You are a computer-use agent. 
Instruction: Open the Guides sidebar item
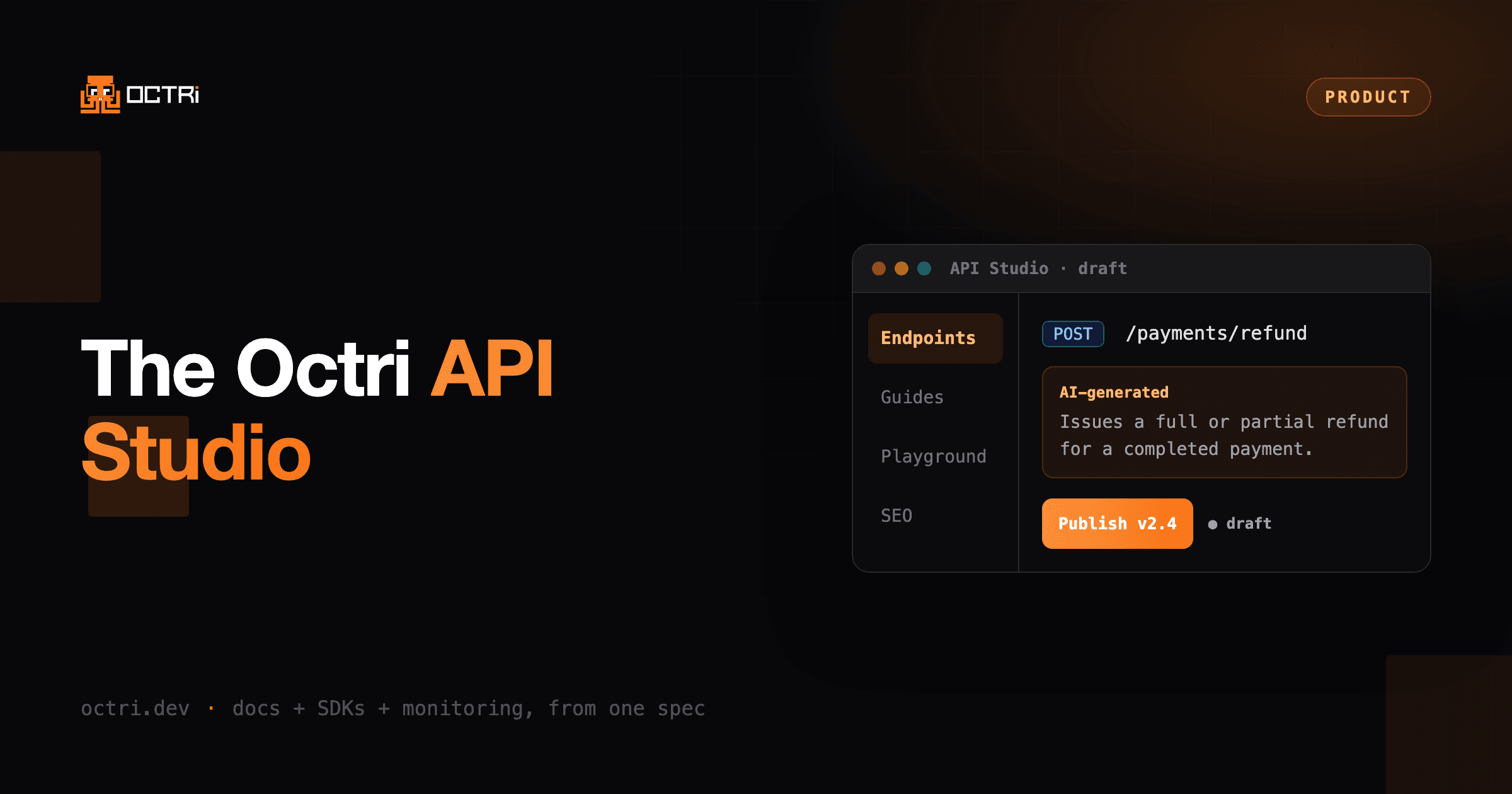[x=912, y=397]
